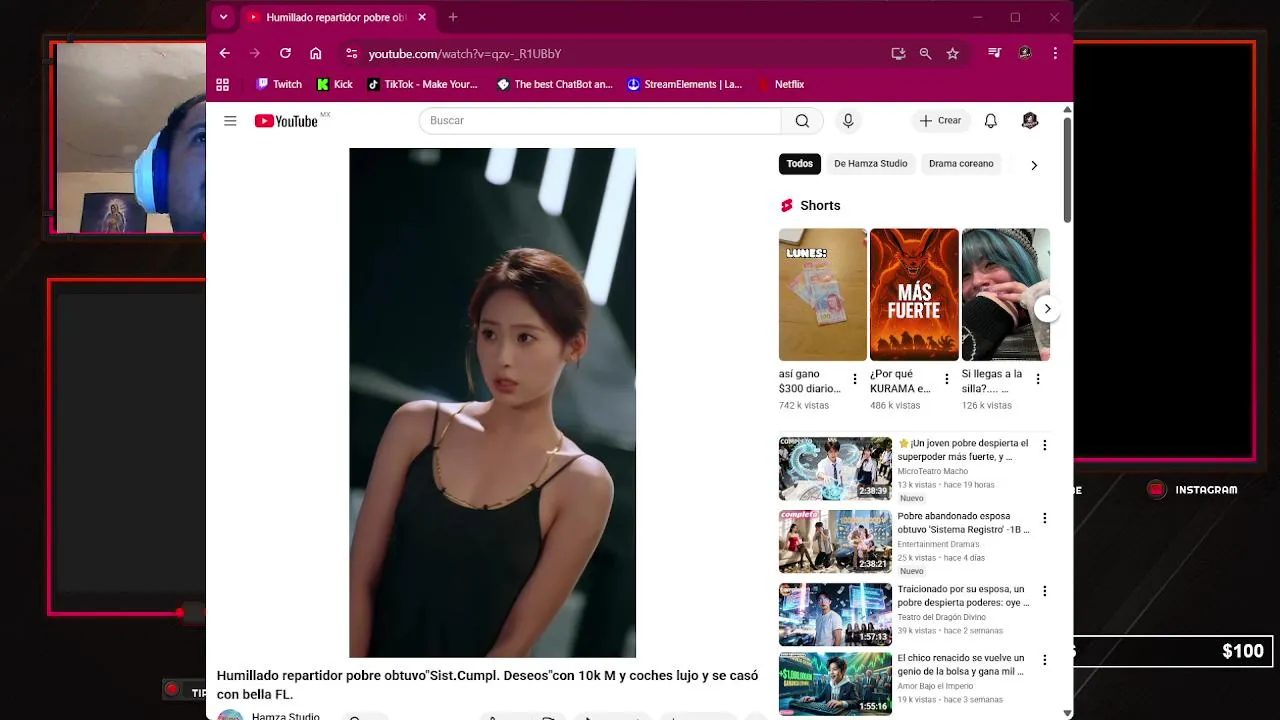1280x720 pixels.
Task: Click the page vertical scrollbar thumb
Action: pos(1067,170)
